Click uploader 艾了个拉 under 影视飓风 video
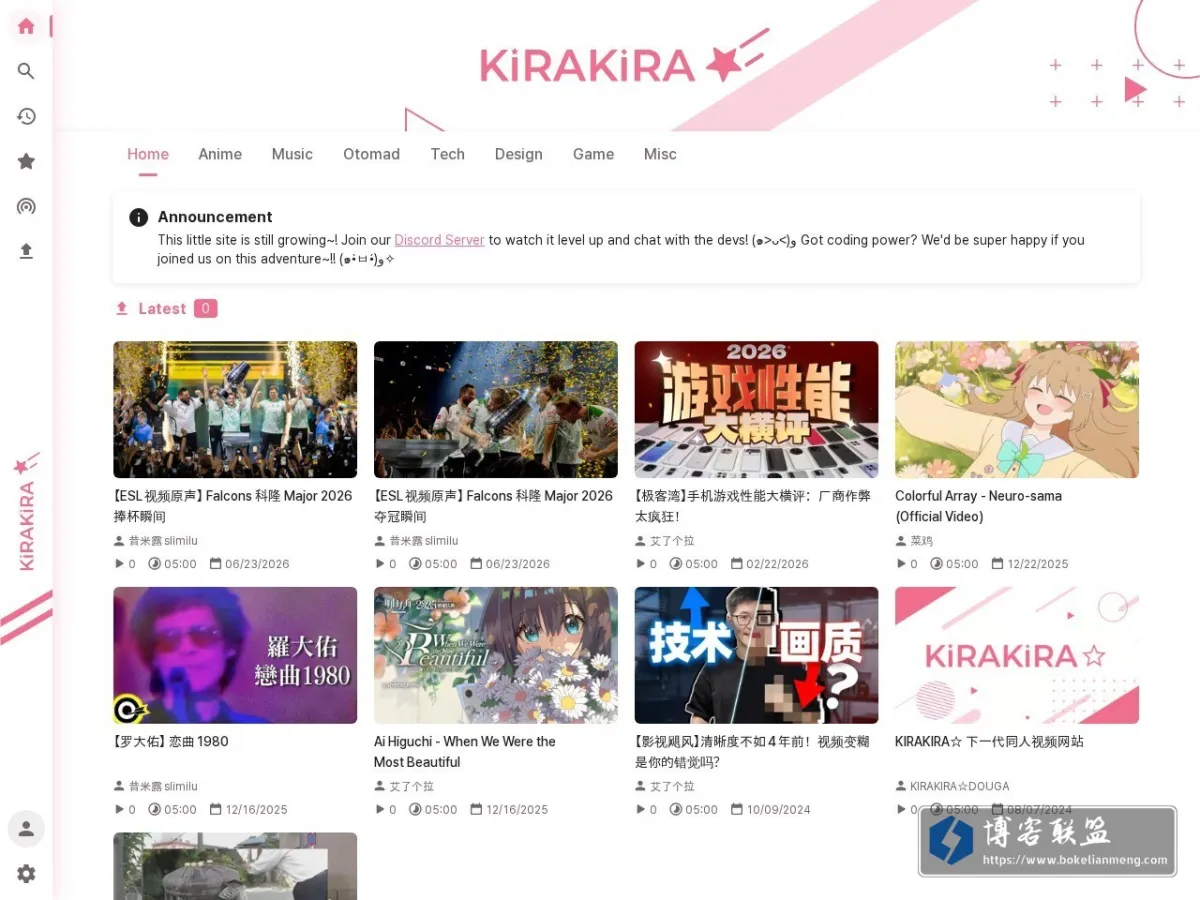This screenshot has height=900, width=1200. click(672, 787)
